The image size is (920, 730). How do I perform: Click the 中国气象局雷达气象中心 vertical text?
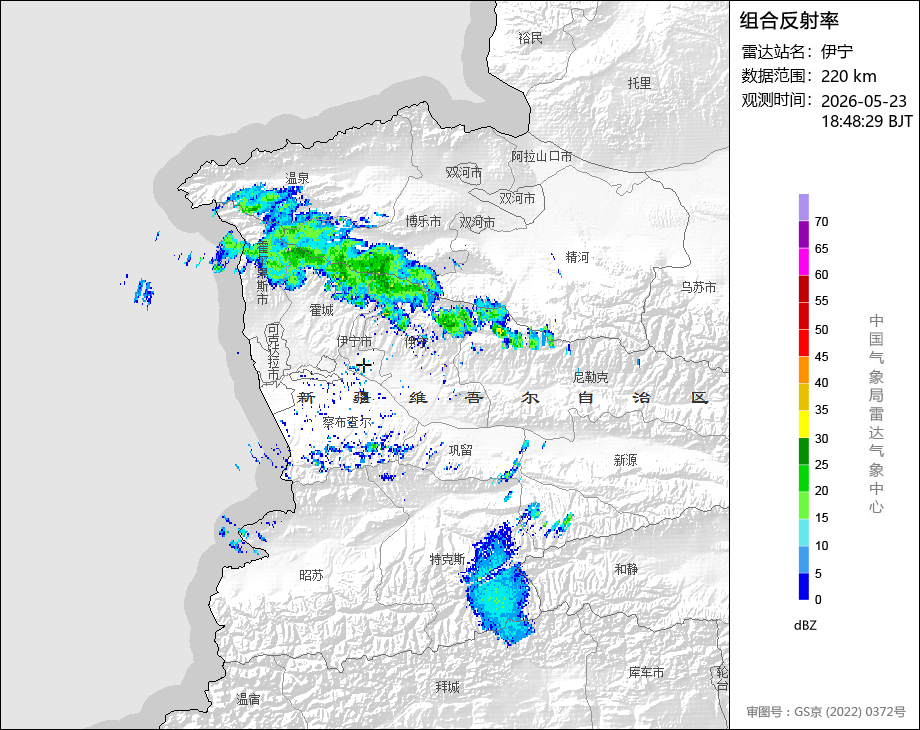[x=876, y=414]
